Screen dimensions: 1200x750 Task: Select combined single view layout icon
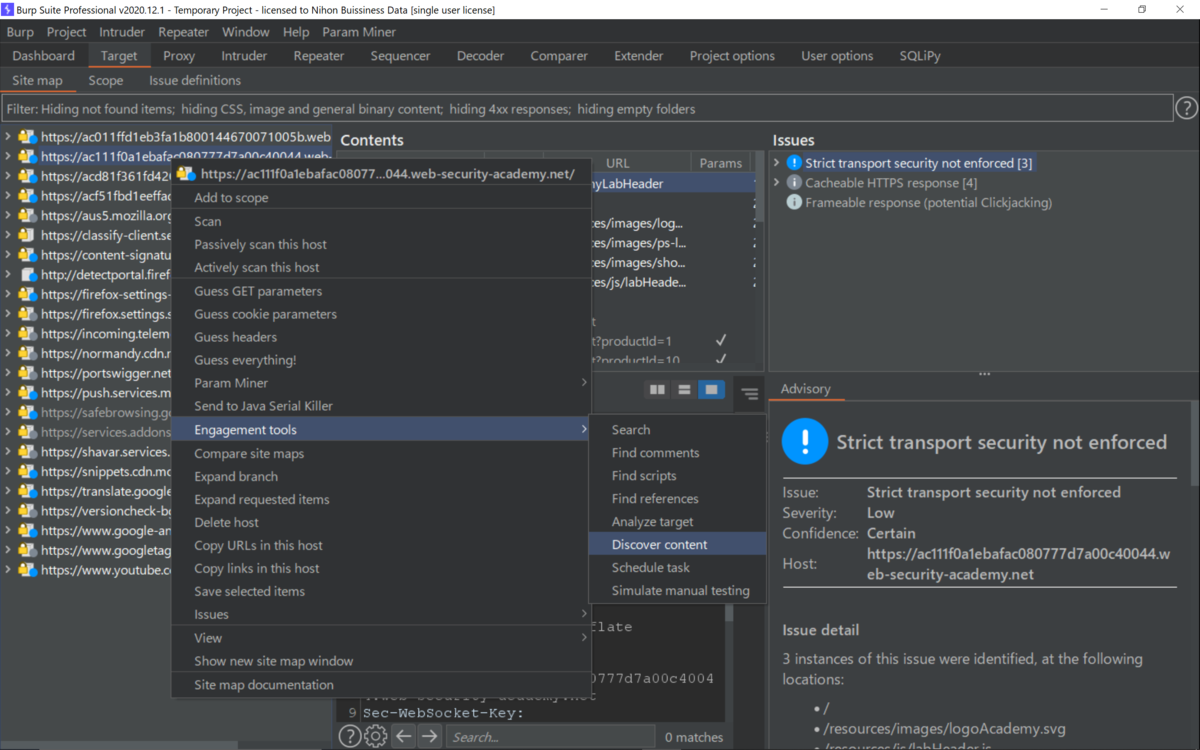click(x=711, y=390)
